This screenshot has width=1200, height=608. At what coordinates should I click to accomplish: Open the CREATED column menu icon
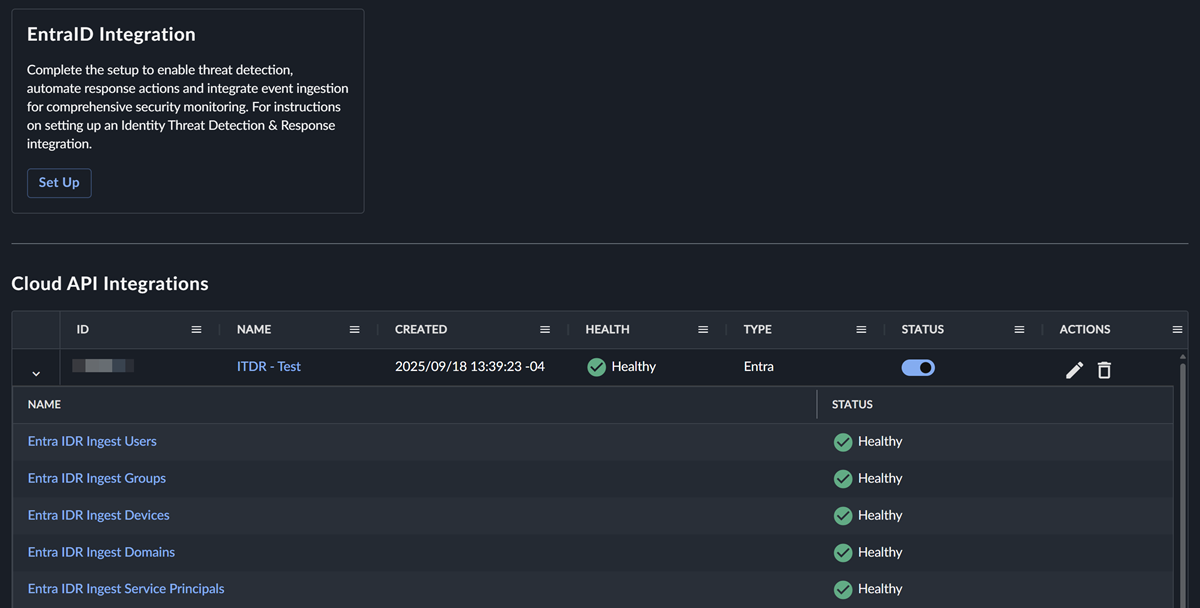click(545, 330)
